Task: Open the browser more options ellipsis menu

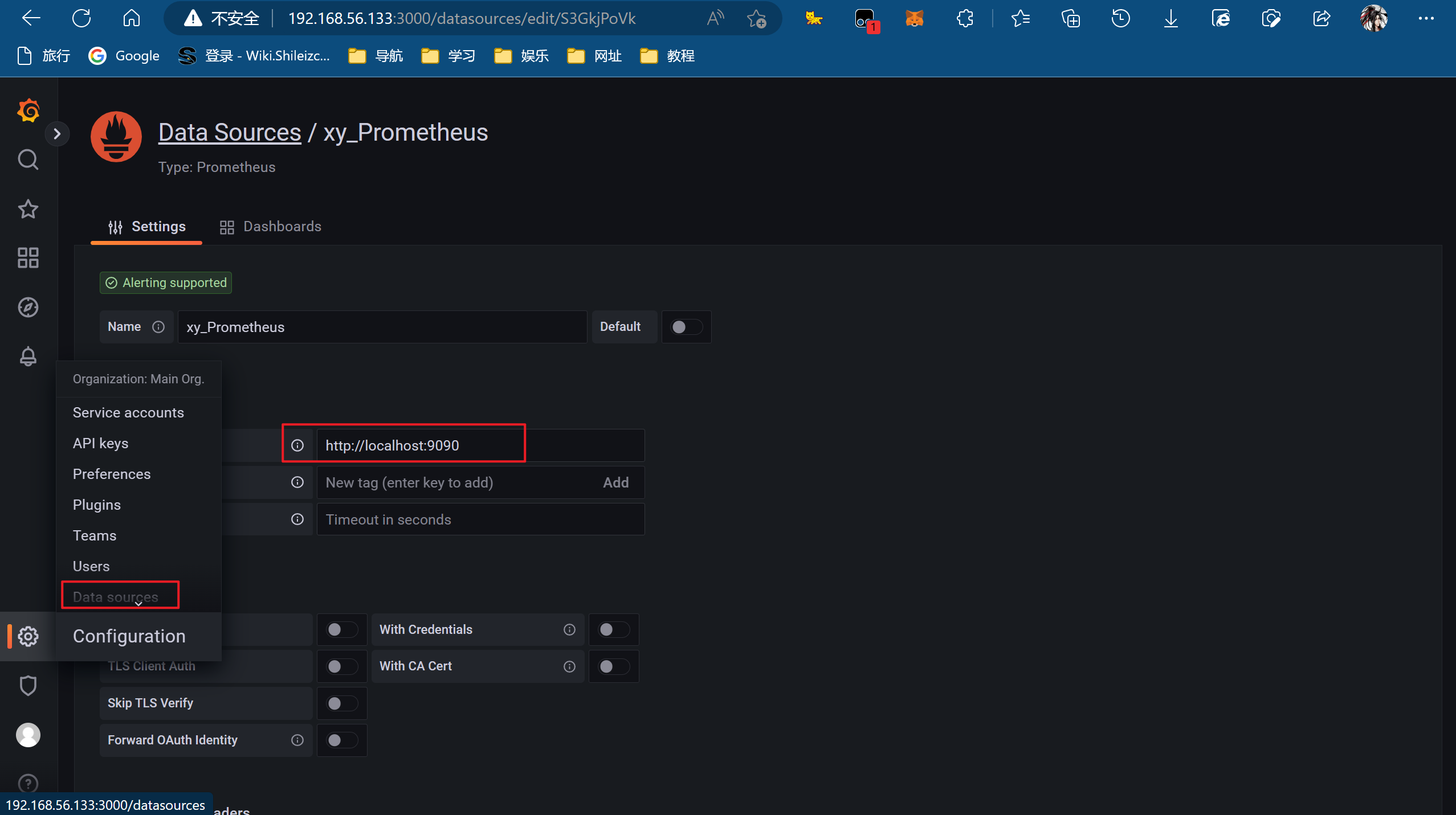Action: click(1426, 19)
